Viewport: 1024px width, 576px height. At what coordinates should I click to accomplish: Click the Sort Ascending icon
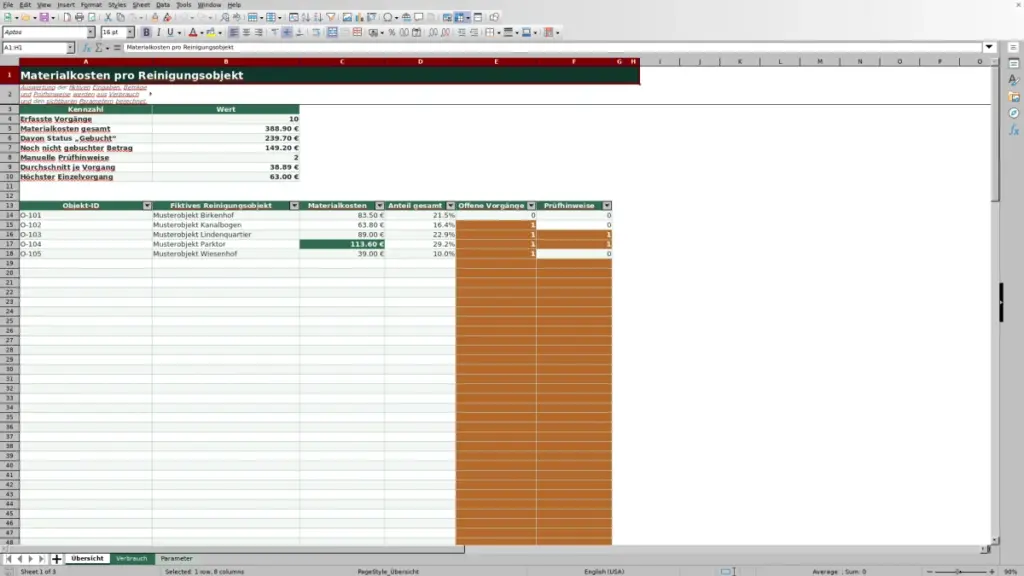click(x=306, y=18)
